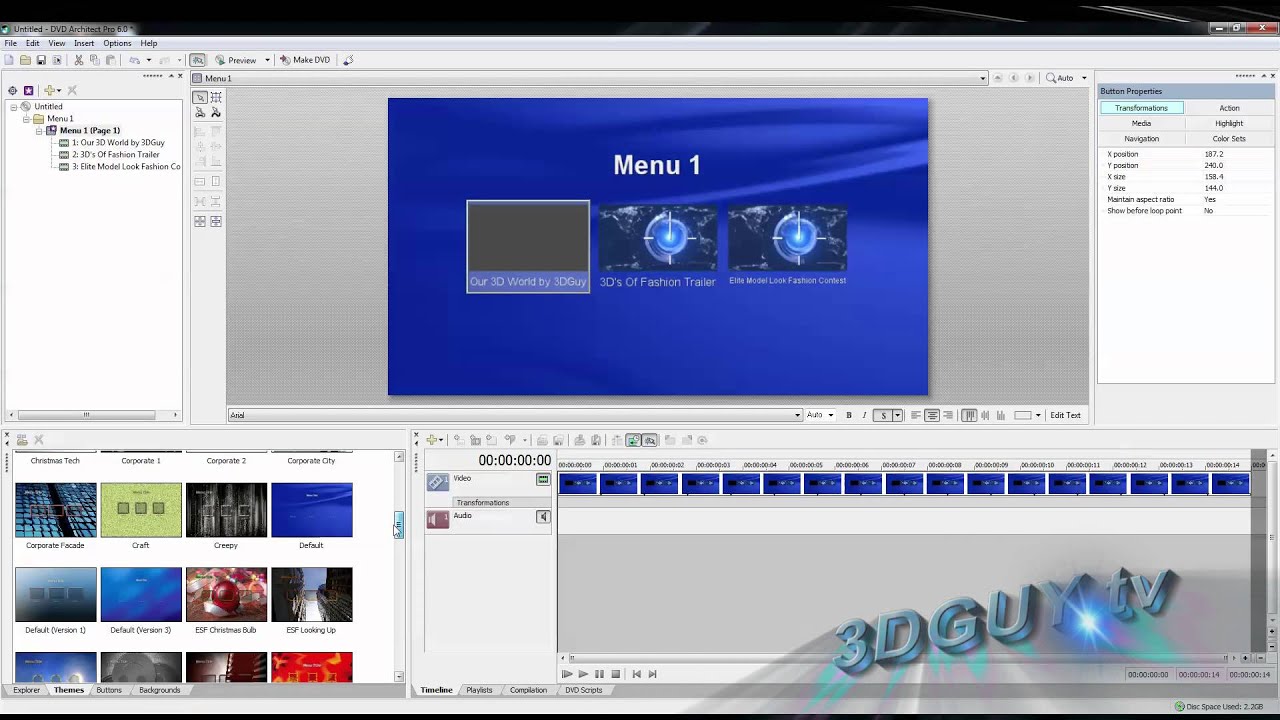
Task: Align text right in text toolbar
Action: point(948,415)
